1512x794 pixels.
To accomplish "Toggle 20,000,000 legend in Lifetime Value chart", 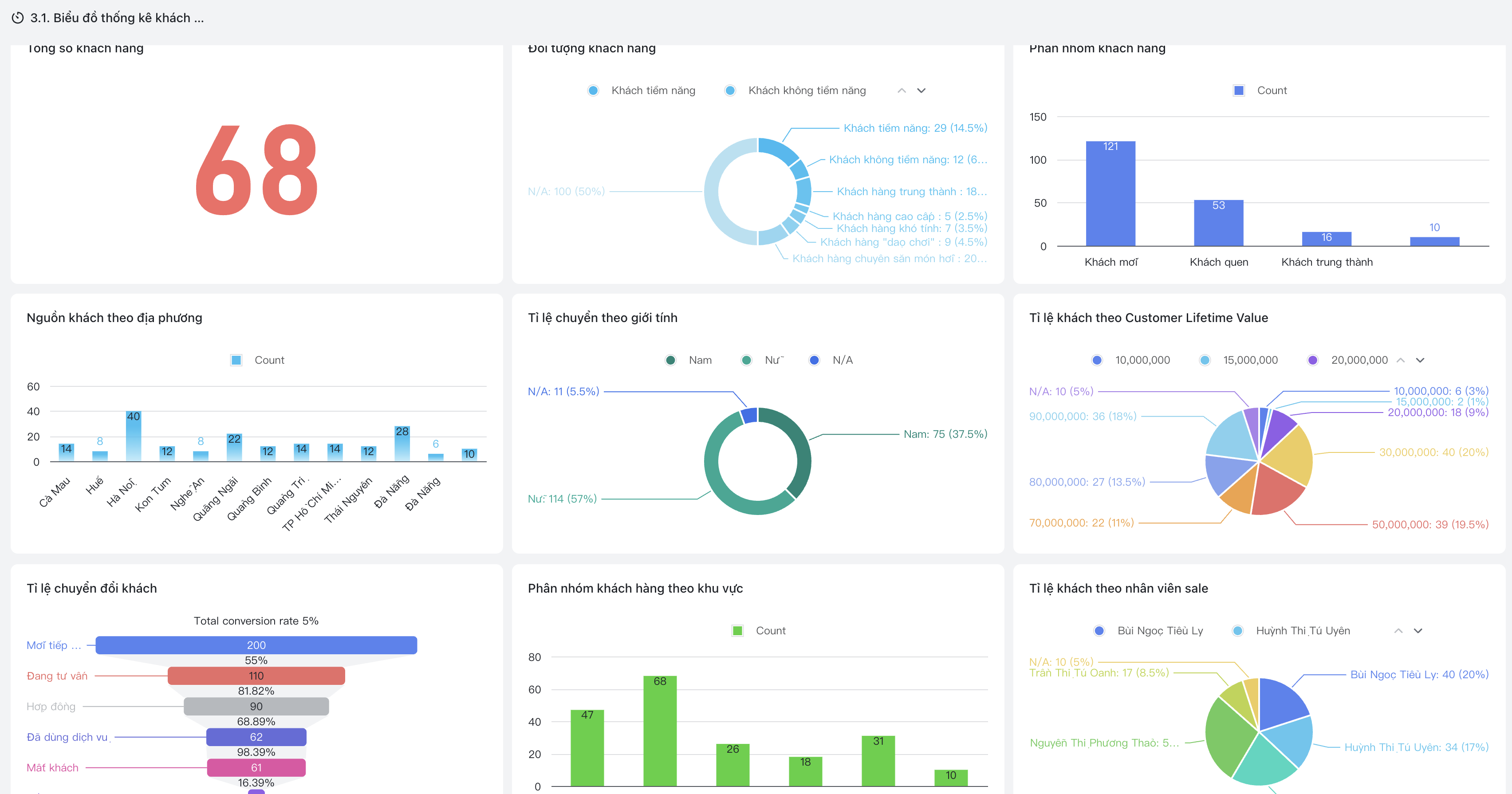I will 1348,360.
